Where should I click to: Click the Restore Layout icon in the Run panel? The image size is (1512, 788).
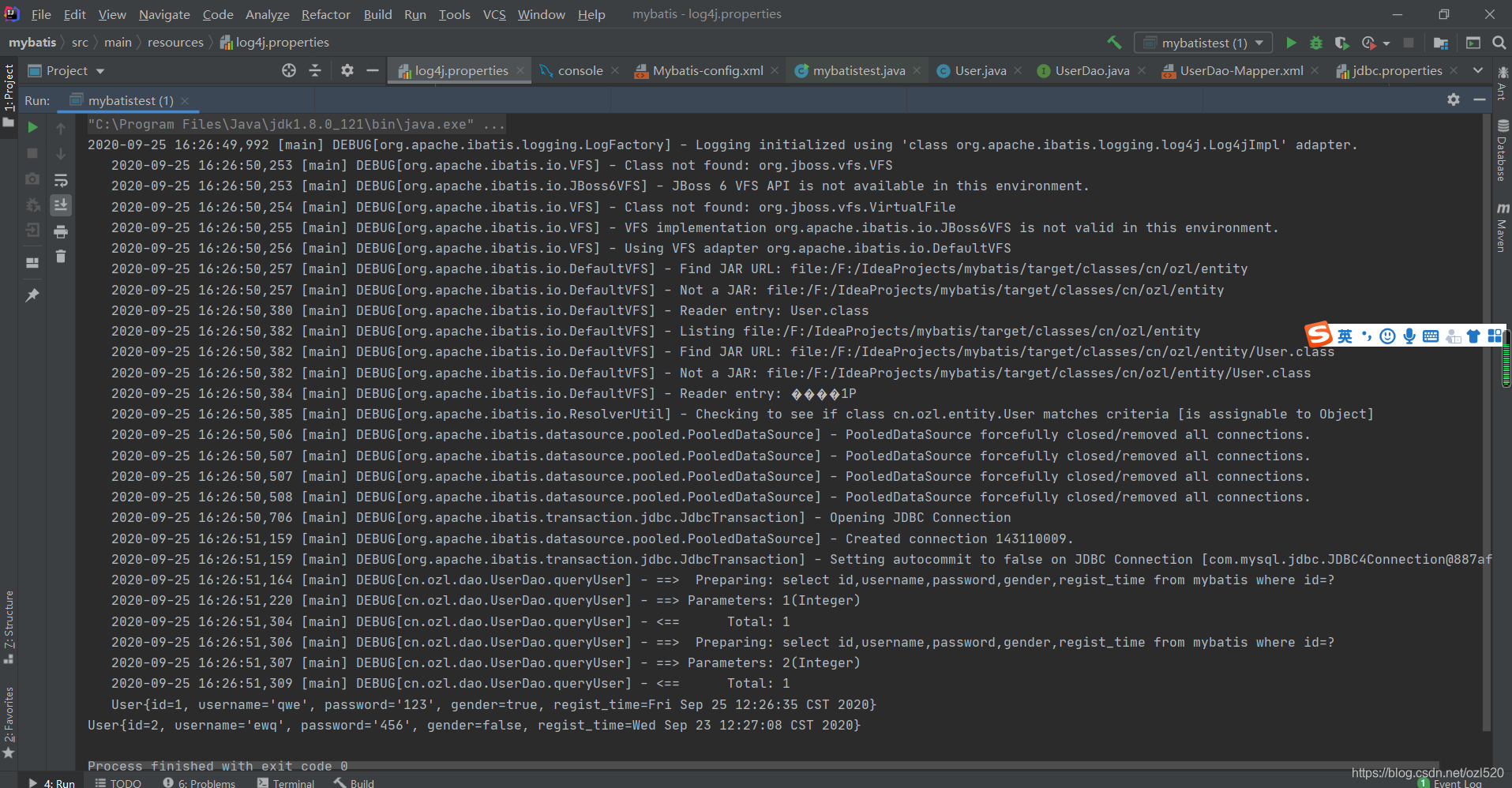(32, 263)
